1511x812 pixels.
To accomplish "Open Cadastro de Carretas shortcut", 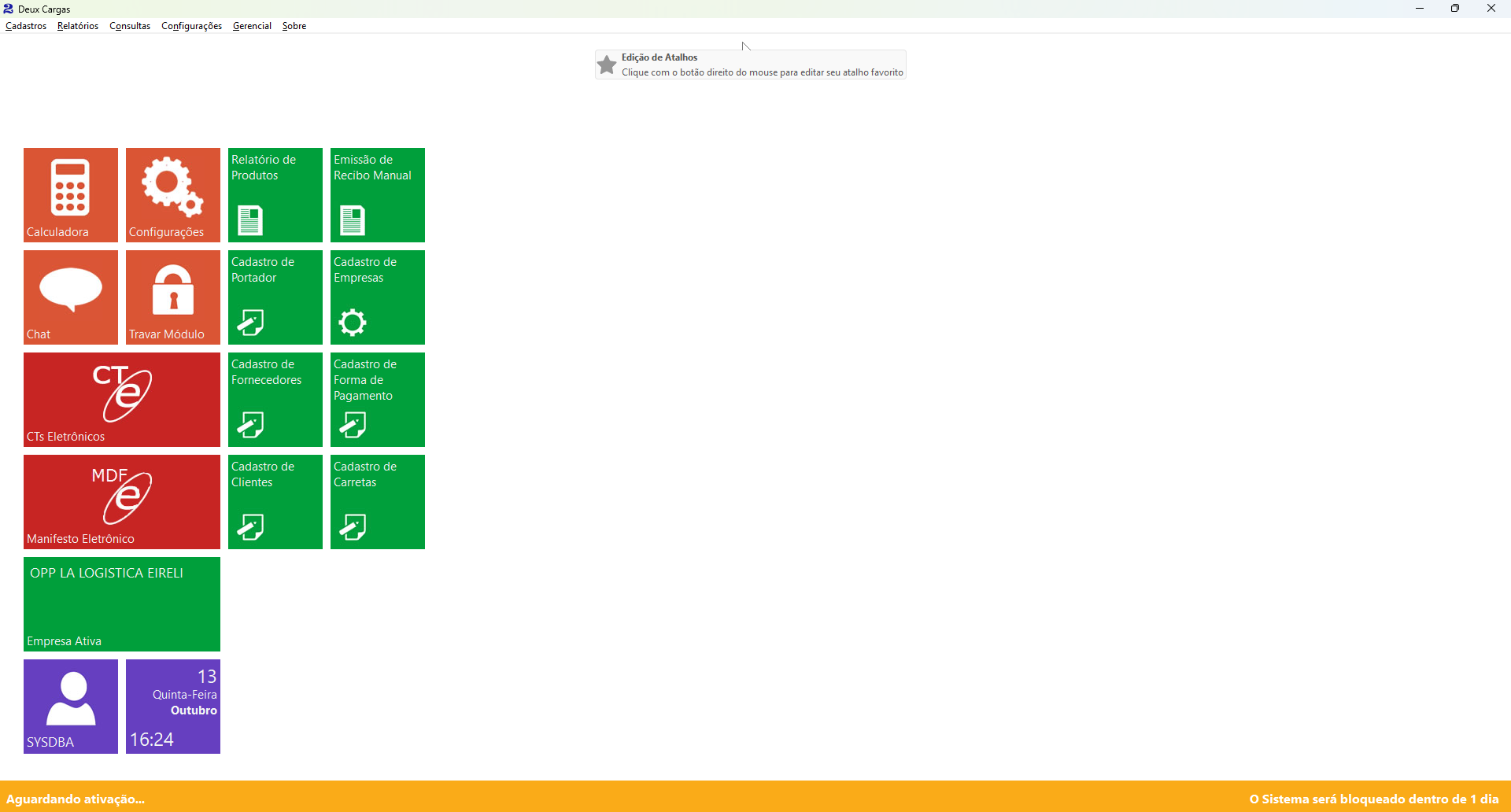I will (378, 502).
